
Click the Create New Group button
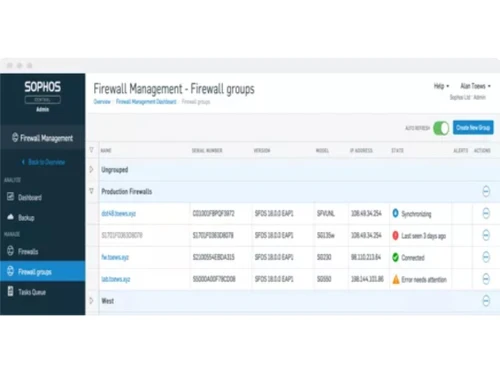473,128
